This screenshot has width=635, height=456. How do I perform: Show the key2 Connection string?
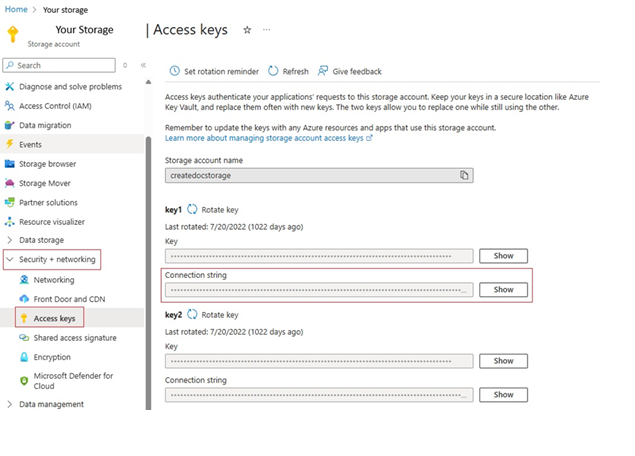coord(503,394)
